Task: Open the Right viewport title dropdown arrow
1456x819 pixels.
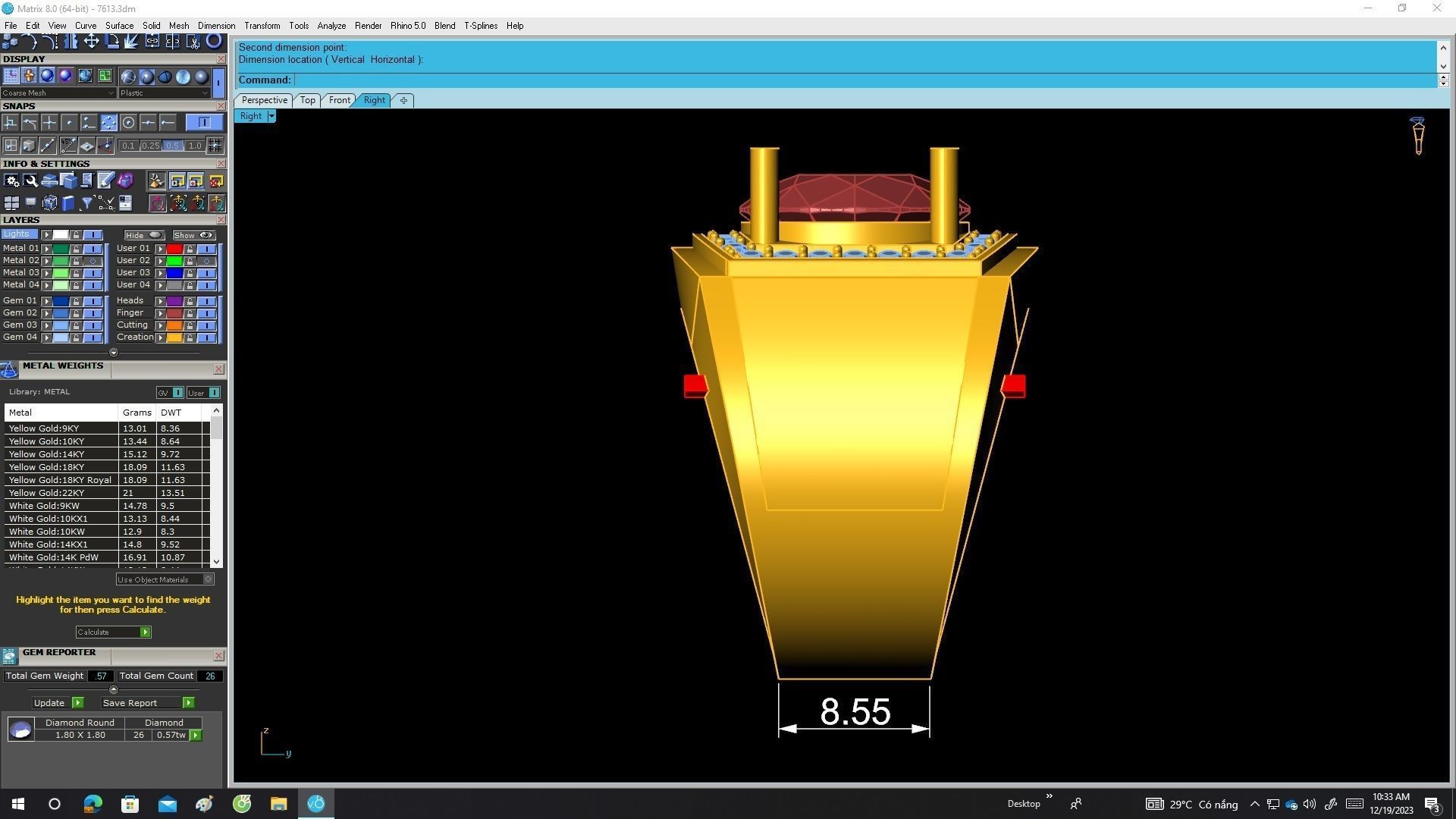Action: [271, 116]
